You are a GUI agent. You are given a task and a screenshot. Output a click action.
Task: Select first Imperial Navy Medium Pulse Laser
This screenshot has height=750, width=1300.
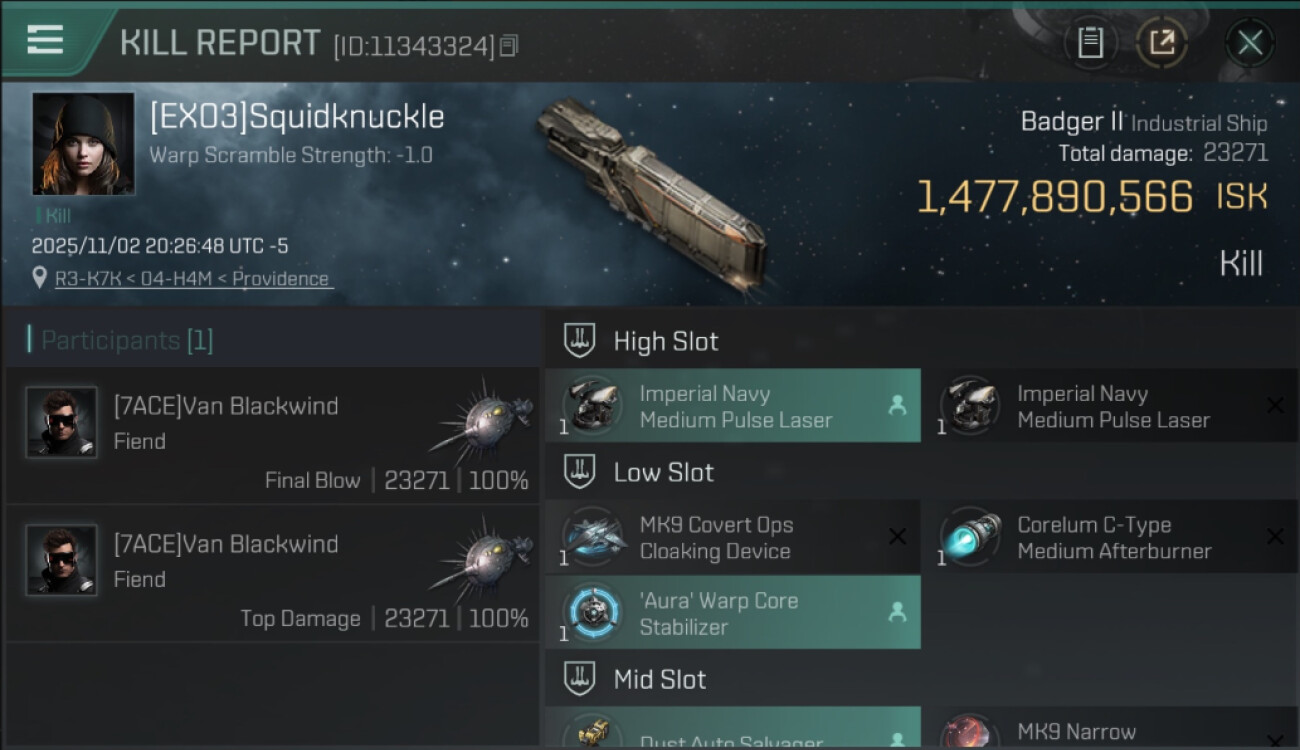[733, 406]
